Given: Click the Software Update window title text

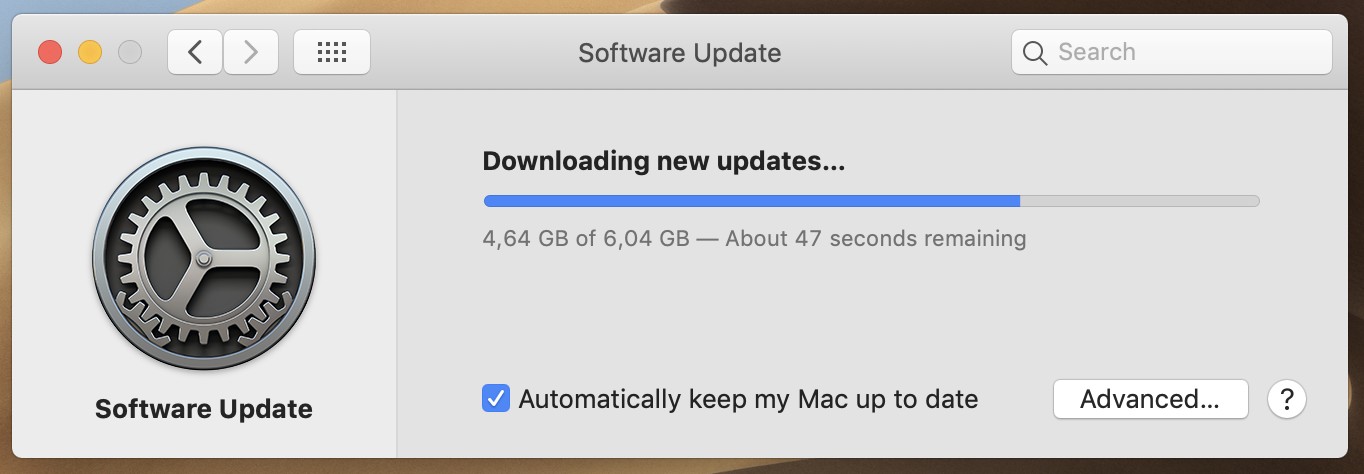Looking at the screenshot, I should [680, 53].
